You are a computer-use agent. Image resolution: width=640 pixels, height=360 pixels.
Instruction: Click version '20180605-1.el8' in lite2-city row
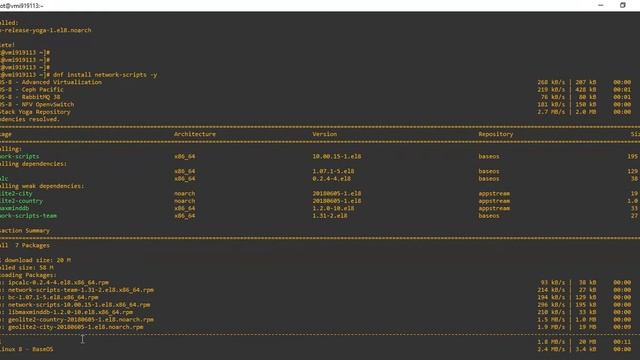click(337, 193)
